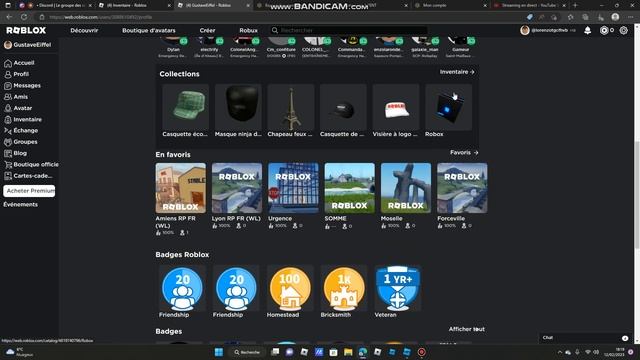The image size is (640, 360).
Task: Open the Robux menu item
Action: pos(248,30)
